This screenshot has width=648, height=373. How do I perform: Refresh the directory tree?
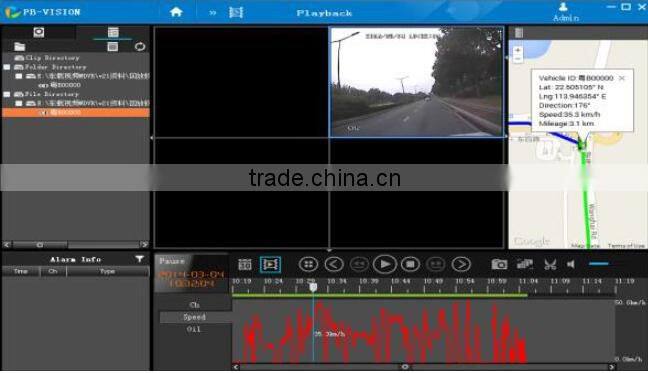(x=140, y=47)
